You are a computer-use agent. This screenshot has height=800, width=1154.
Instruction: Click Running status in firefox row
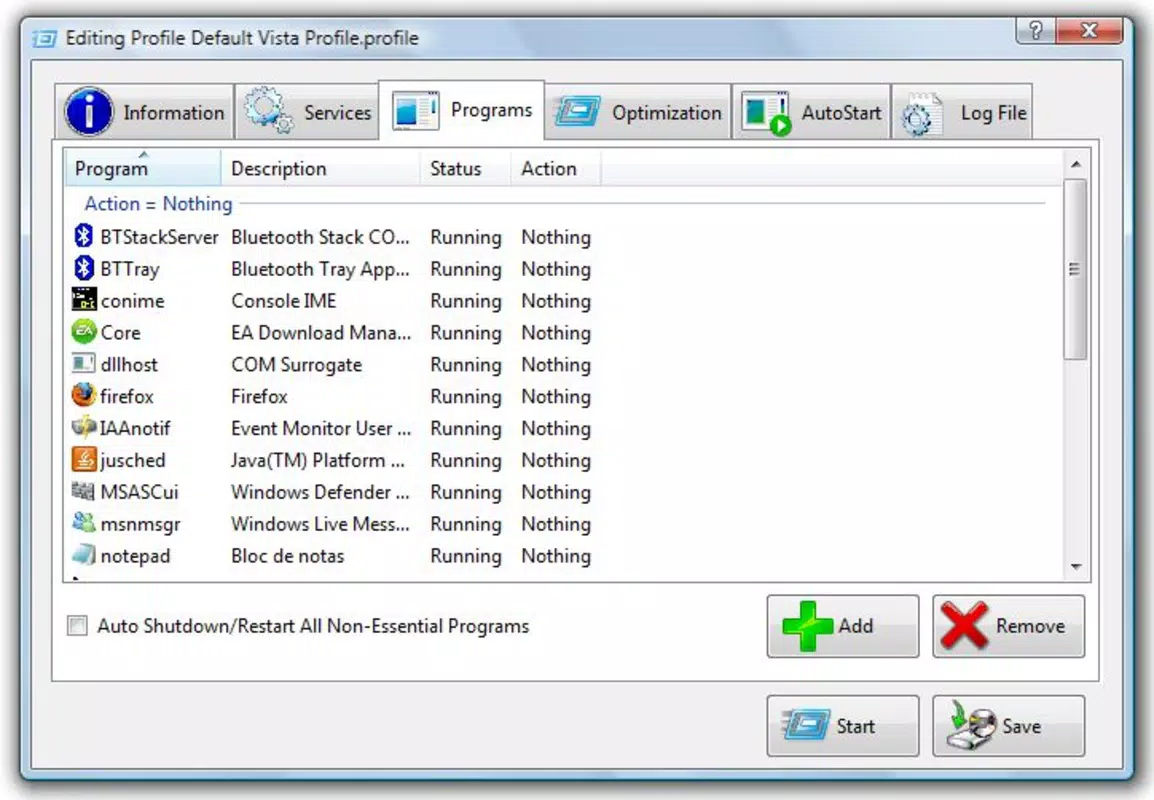(x=466, y=396)
